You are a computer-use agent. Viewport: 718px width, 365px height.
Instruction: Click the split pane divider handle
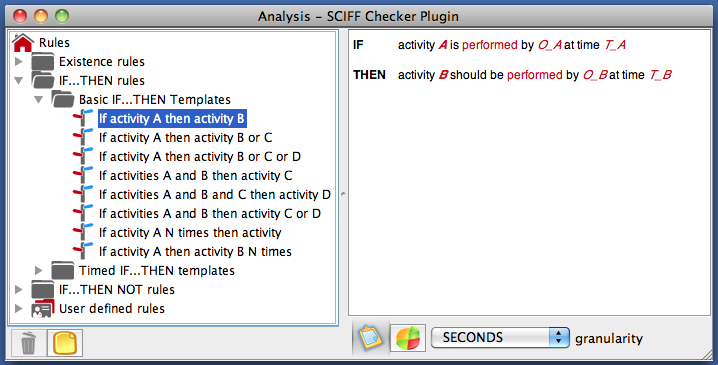pos(343,194)
